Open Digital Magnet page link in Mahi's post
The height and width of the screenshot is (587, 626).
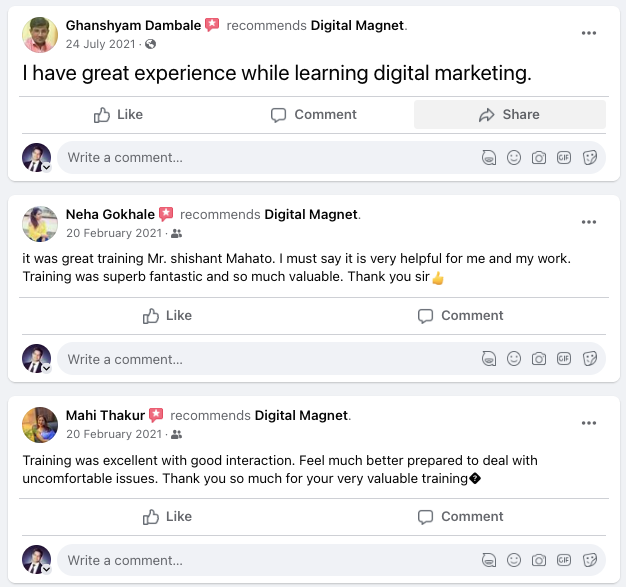[x=301, y=415]
